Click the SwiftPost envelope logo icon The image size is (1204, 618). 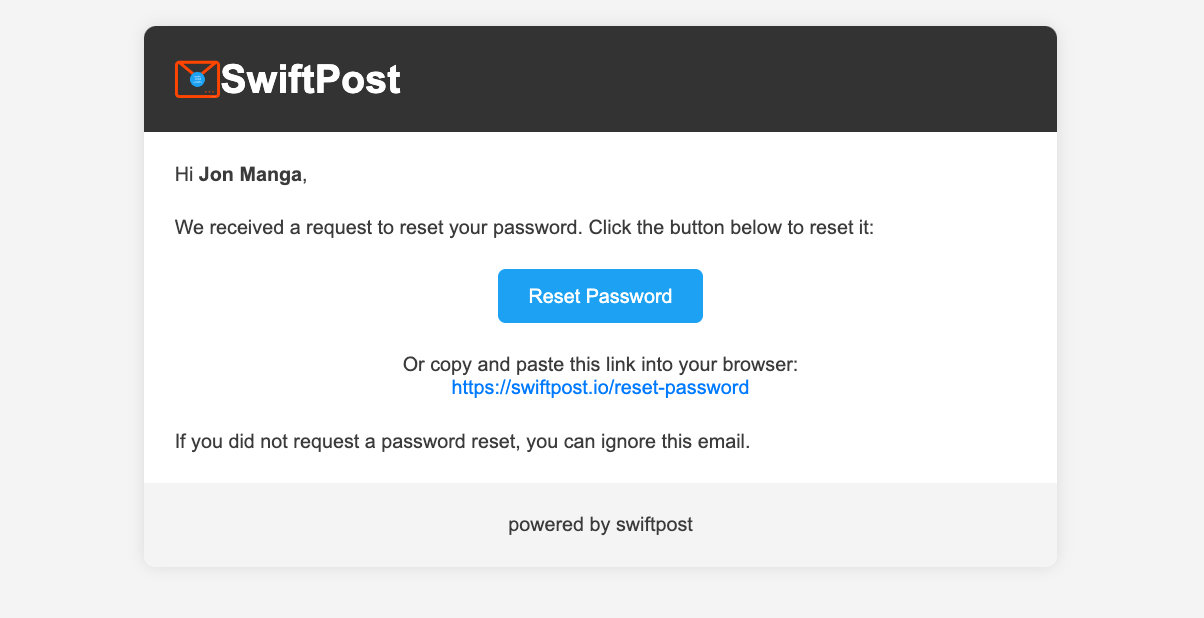[x=184, y=68]
